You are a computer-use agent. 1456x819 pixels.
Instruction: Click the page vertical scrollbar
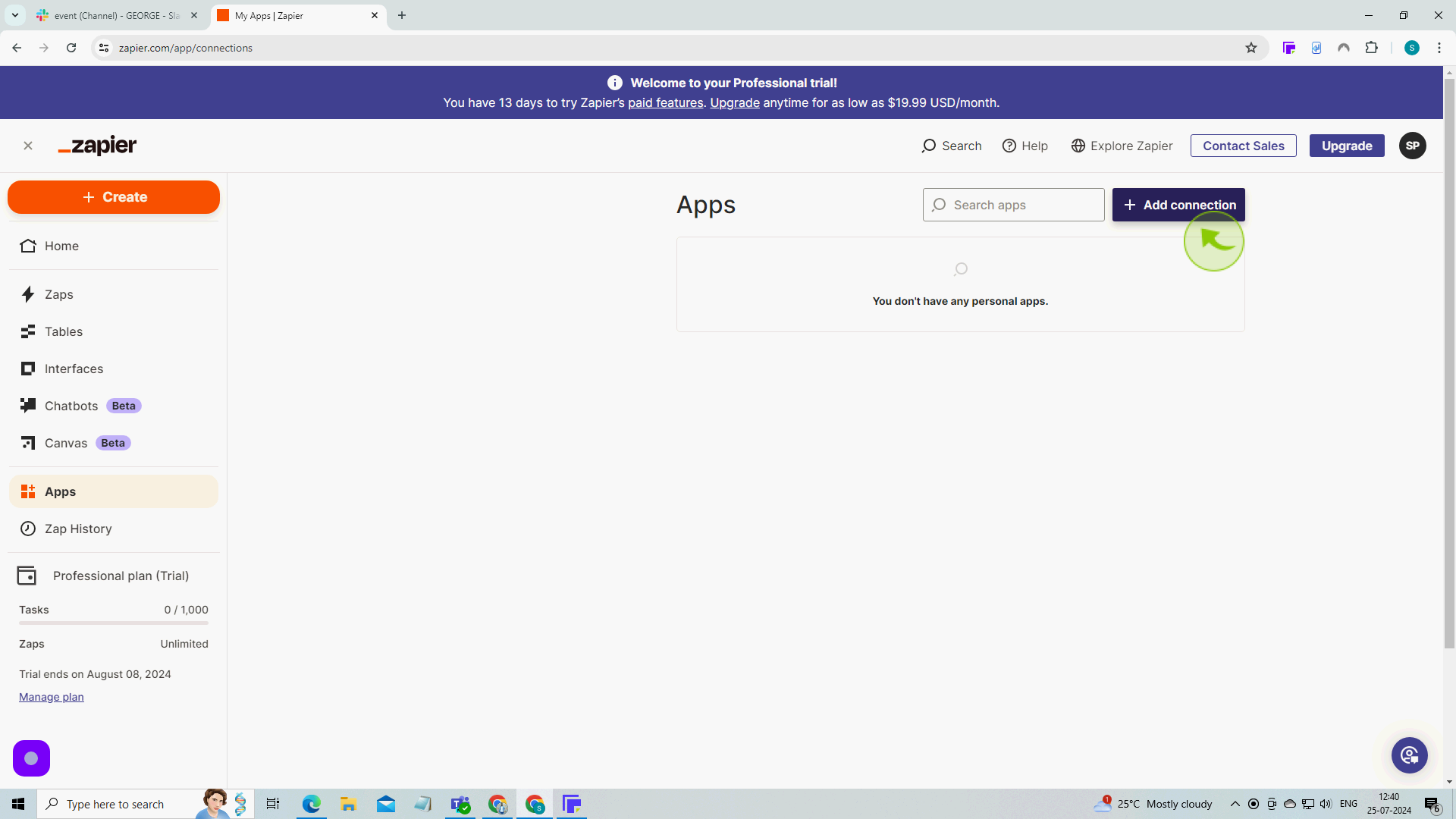(1449, 364)
